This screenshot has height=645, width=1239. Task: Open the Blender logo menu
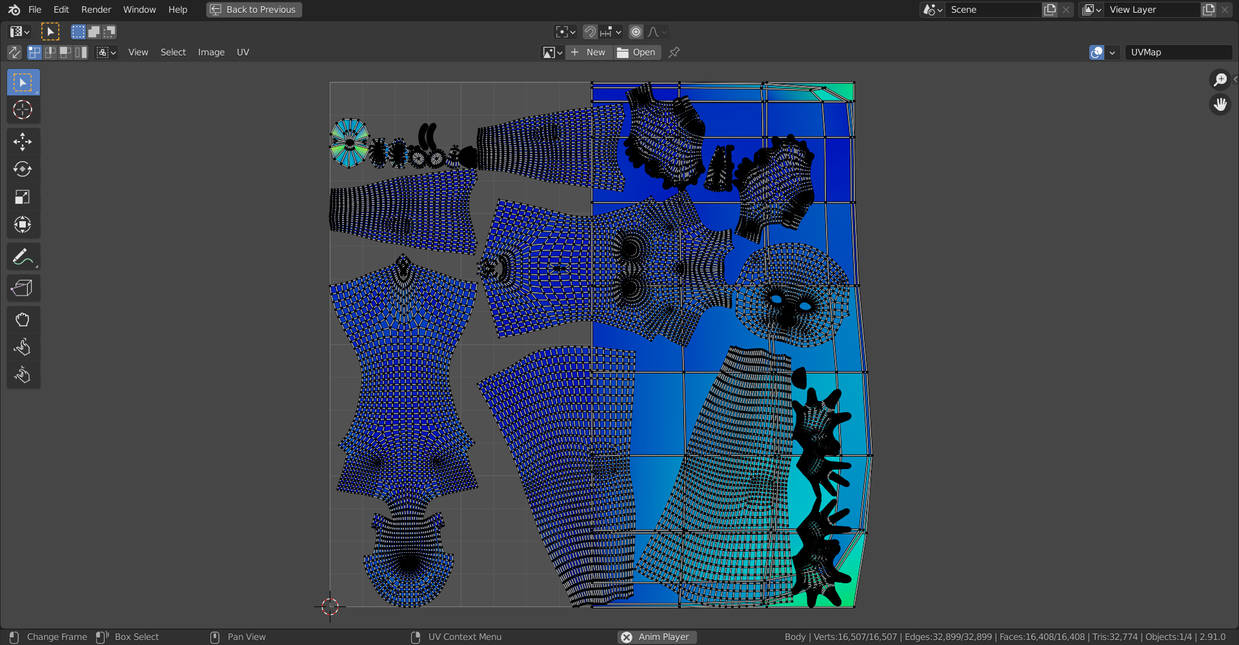pos(13,9)
